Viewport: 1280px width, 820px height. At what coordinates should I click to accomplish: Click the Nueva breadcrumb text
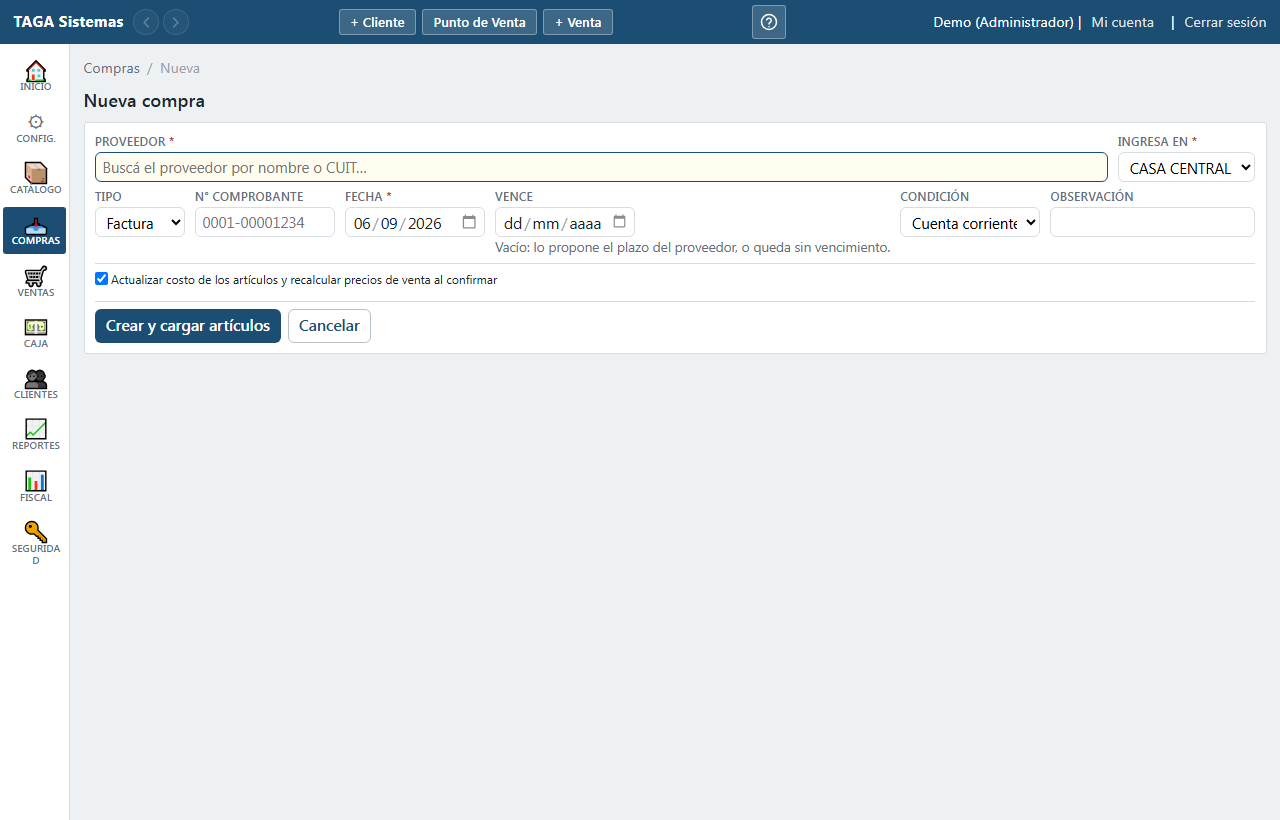point(180,68)
